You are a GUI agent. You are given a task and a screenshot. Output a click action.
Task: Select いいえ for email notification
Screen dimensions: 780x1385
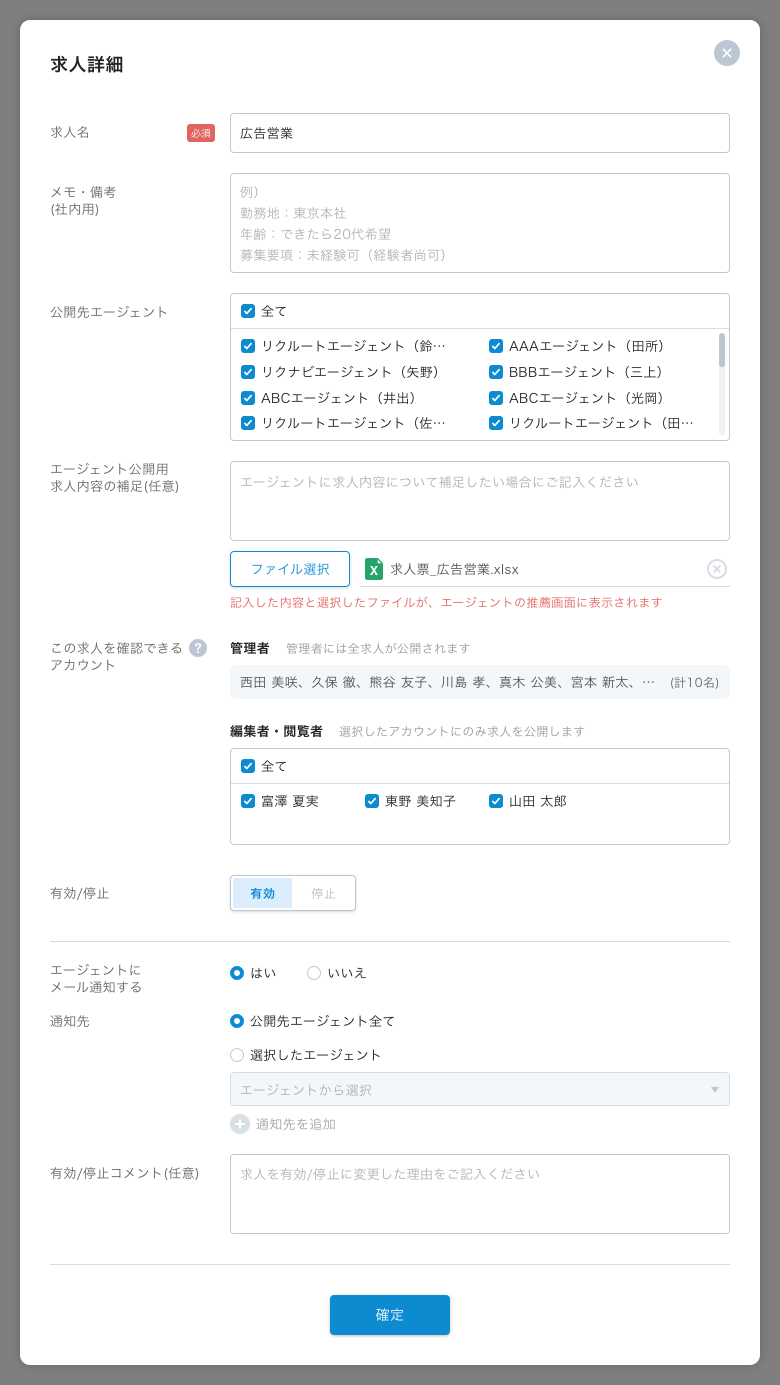pyautogui.click(x=314, y=973)
